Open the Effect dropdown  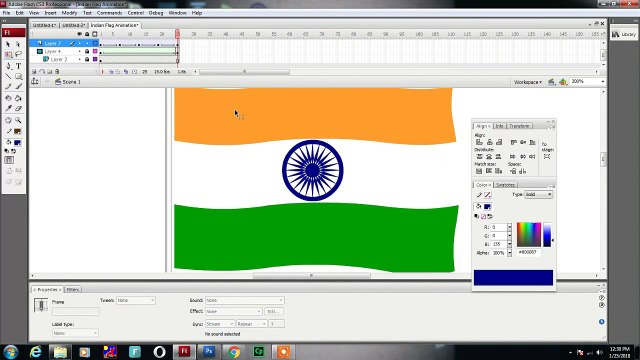pyautogui.click(x=233, y=311)
